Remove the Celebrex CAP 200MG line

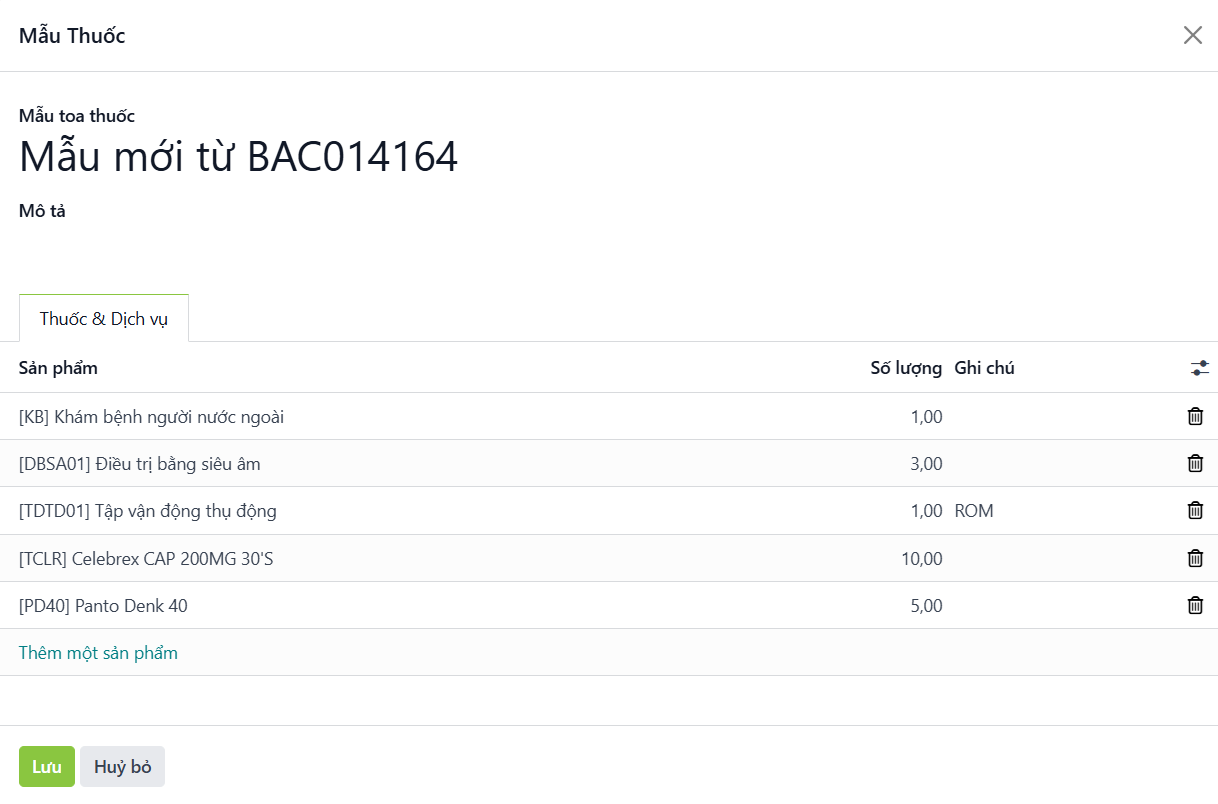pyautogui.click(x=1195, y=559)
